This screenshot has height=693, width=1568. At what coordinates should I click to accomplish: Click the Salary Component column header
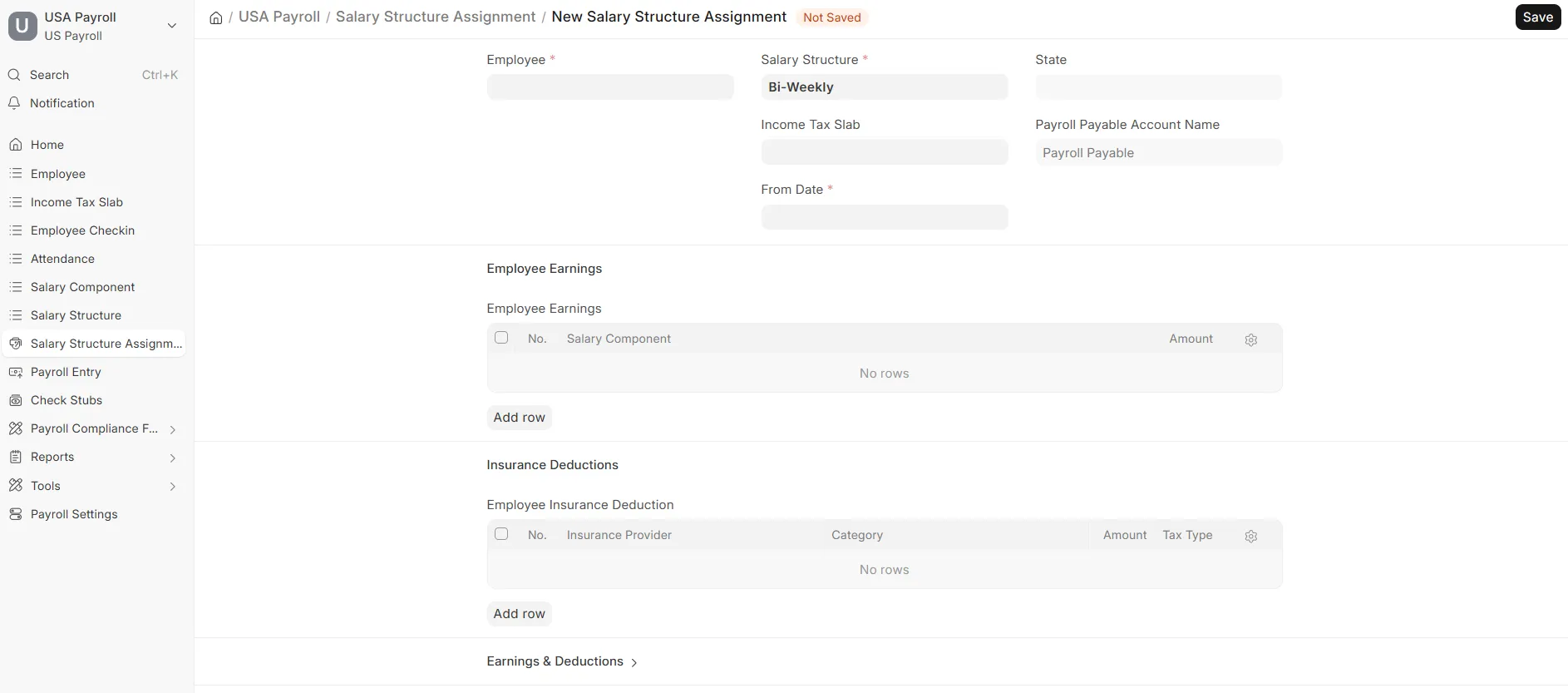(619, 339)
